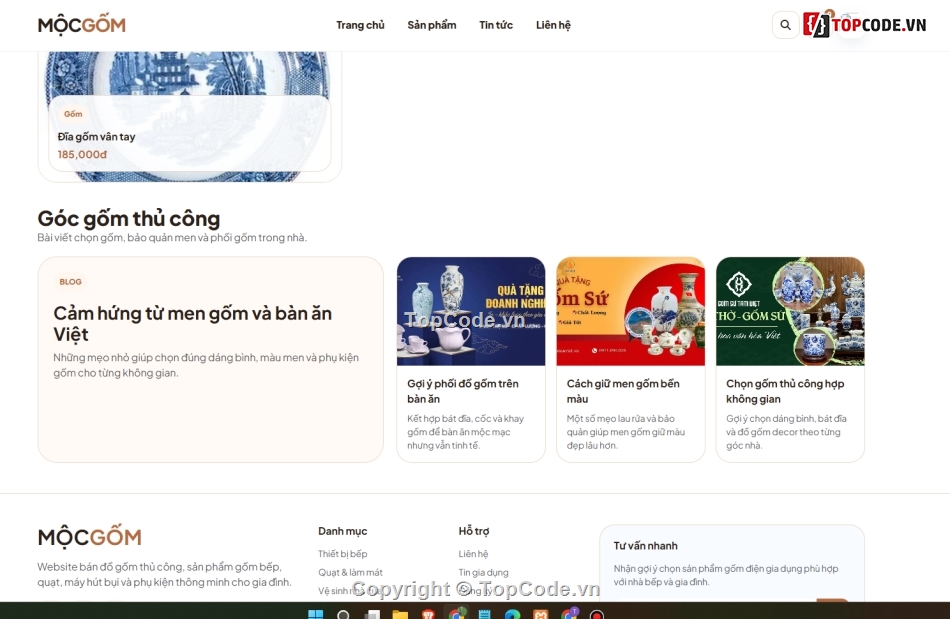The width and height of the screenshot is (950, 619).
Task: Click the Danh mục footer heading
Action: (x=342, y=531)
